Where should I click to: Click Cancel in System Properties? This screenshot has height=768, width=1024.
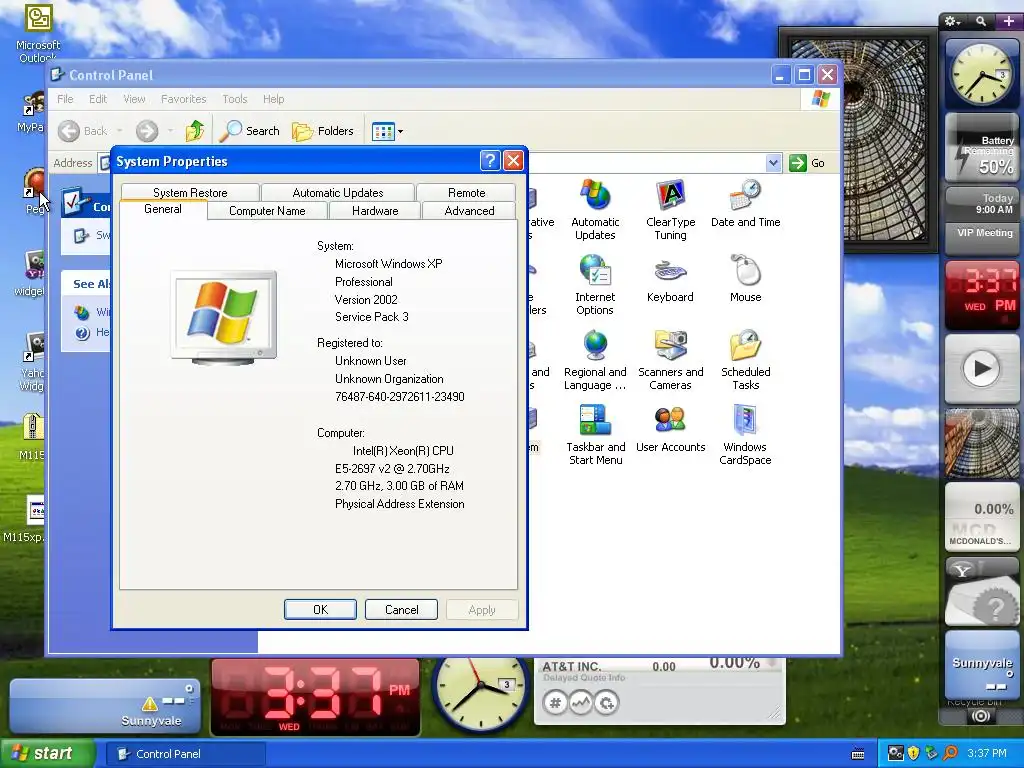pyautogui.click(x=401, y=609)
